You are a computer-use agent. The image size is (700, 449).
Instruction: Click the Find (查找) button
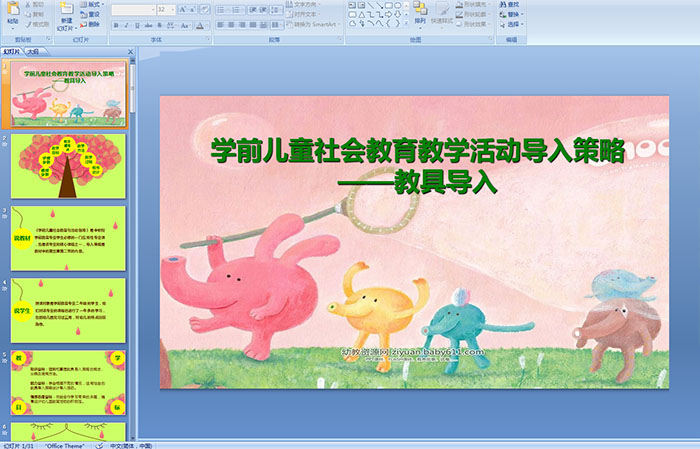pyautogui.click(x=510, y=4)
